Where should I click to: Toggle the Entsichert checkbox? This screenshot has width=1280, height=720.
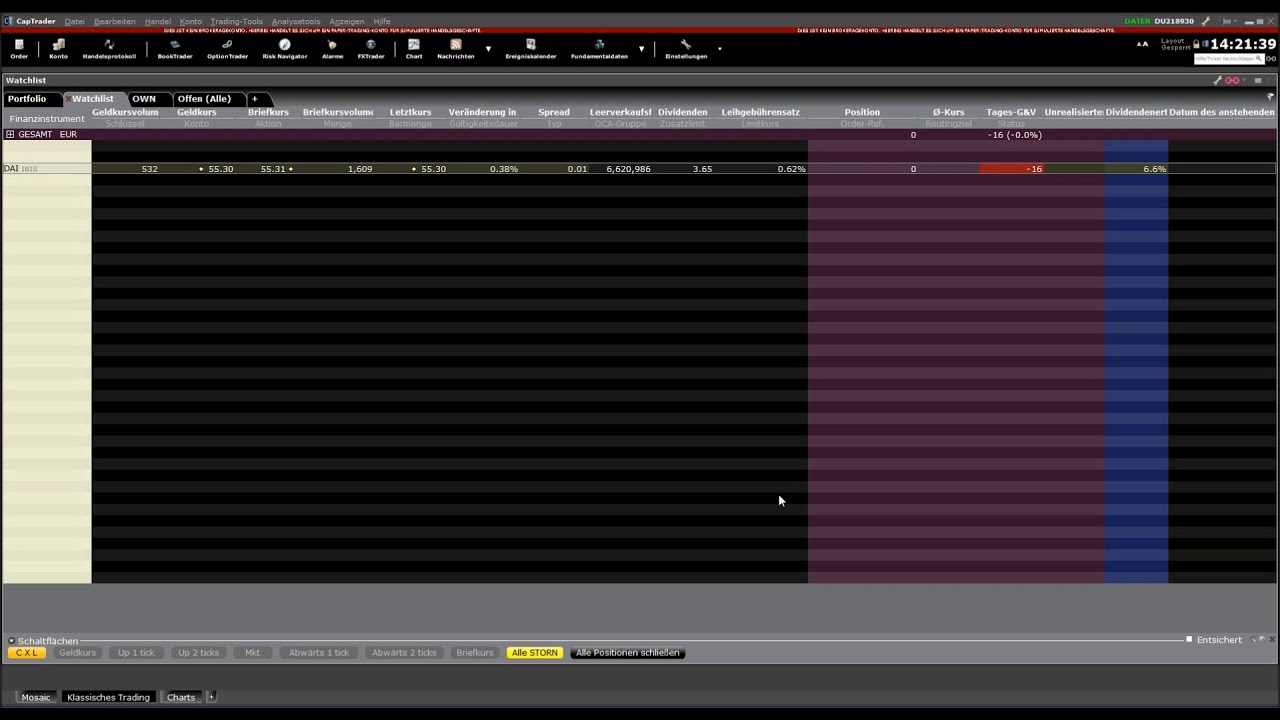pos(1189,640)
